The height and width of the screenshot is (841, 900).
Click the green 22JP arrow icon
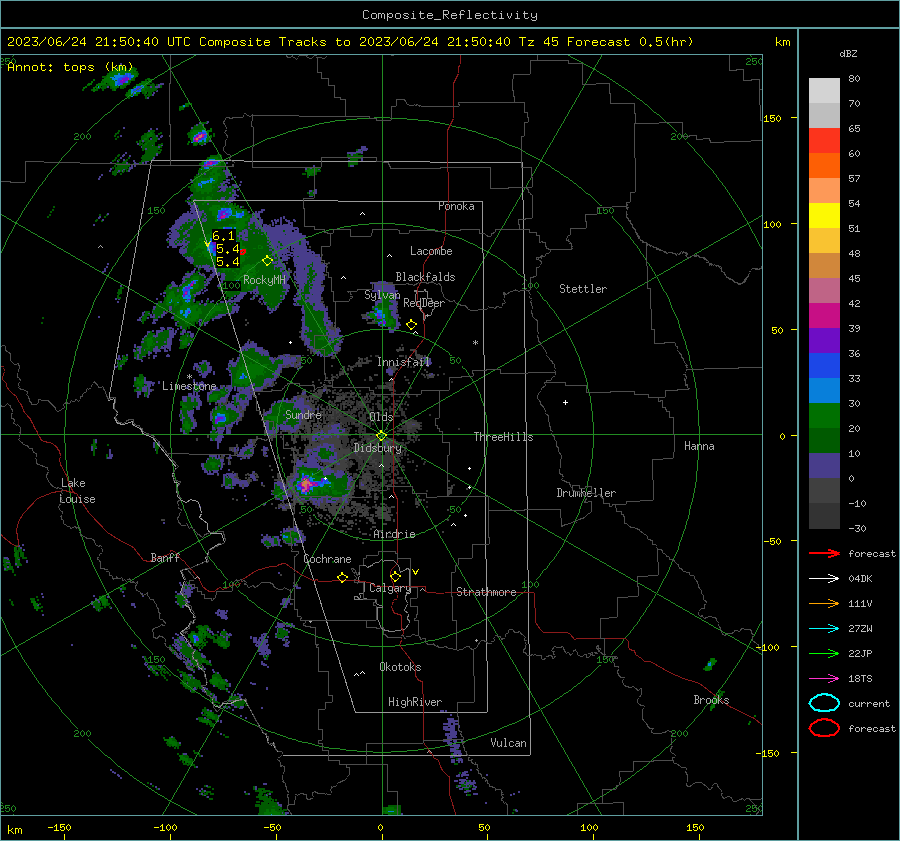coord(824,653)
